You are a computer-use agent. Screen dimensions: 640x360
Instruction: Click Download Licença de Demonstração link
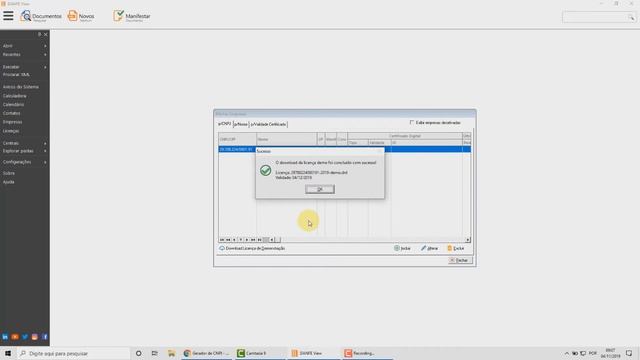tap(252, 248)
